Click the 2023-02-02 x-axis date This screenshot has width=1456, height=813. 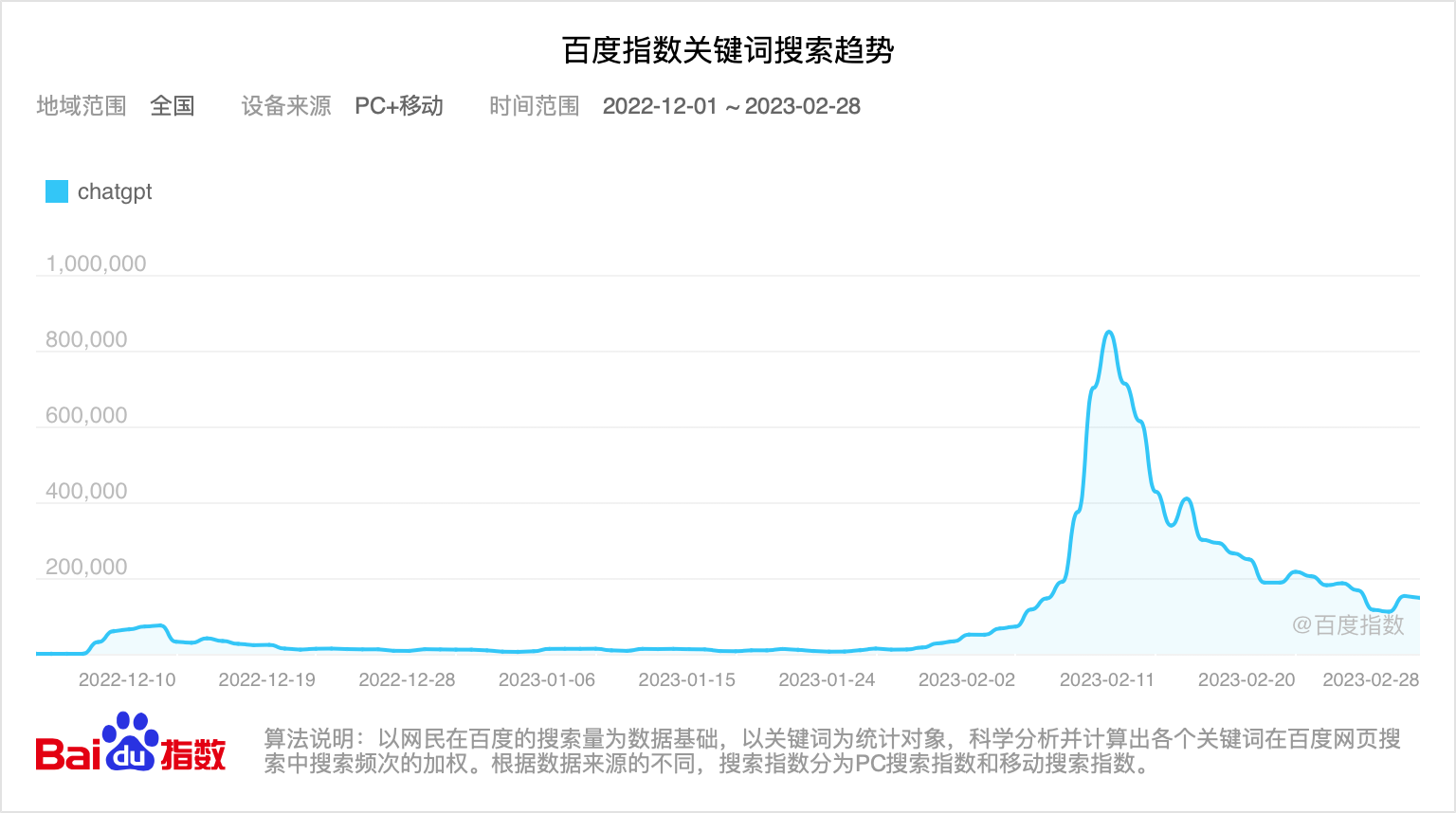(967, 679)
